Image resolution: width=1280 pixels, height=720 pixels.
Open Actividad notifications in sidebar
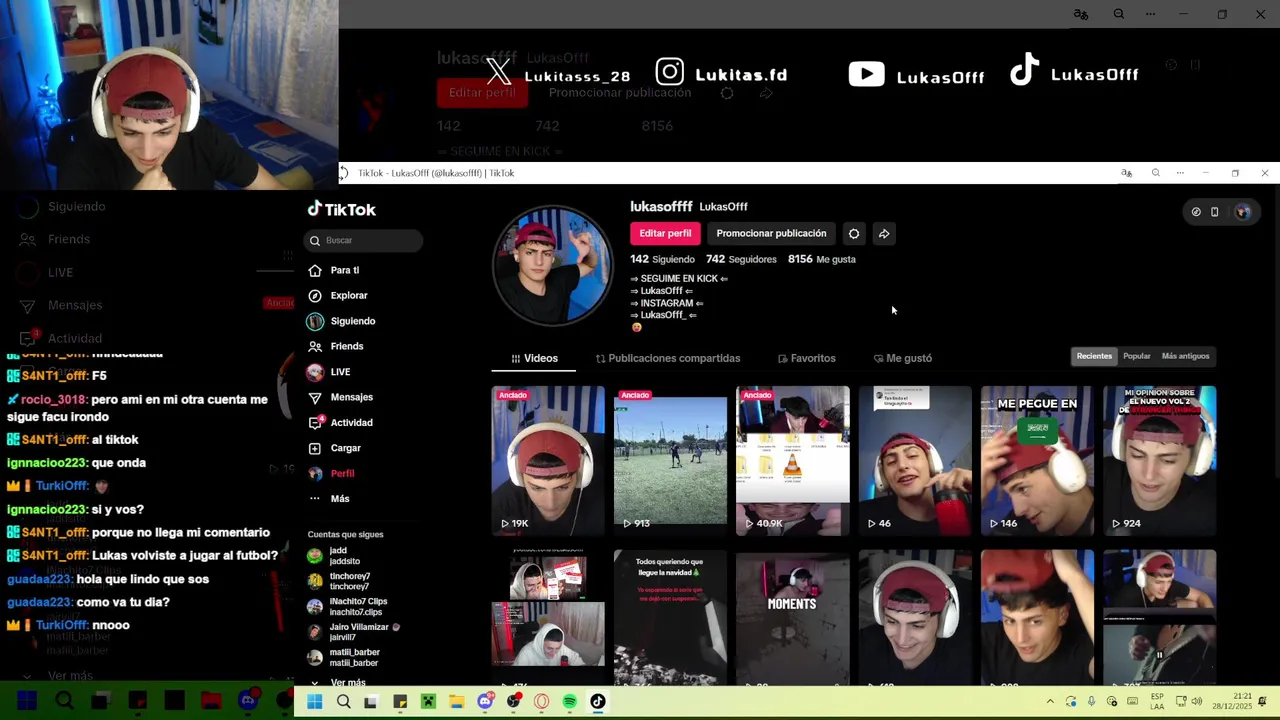click(340, 422)
